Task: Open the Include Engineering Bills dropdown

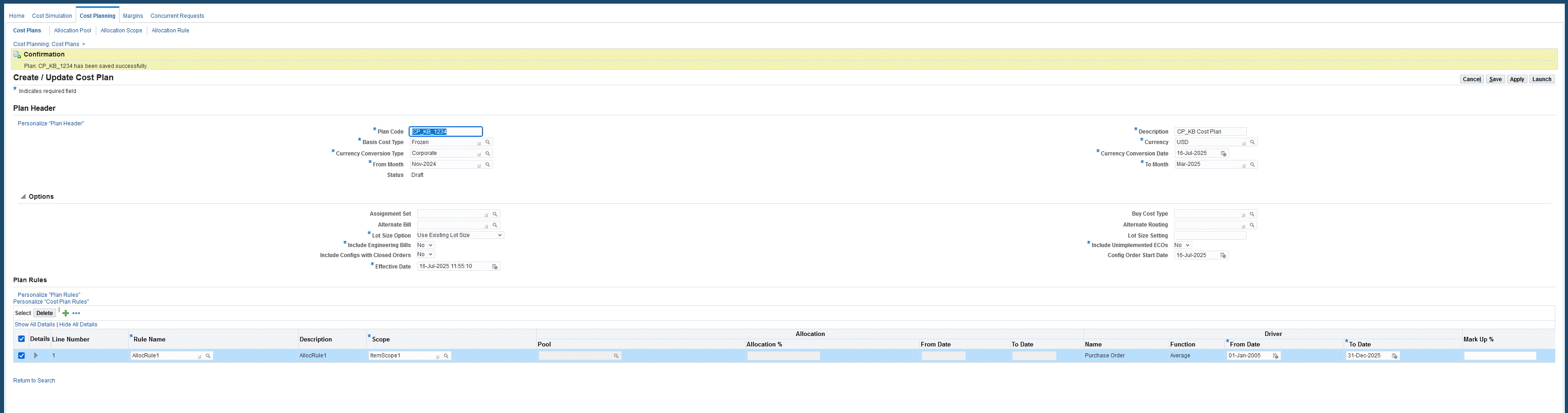Action: (425, 245)
